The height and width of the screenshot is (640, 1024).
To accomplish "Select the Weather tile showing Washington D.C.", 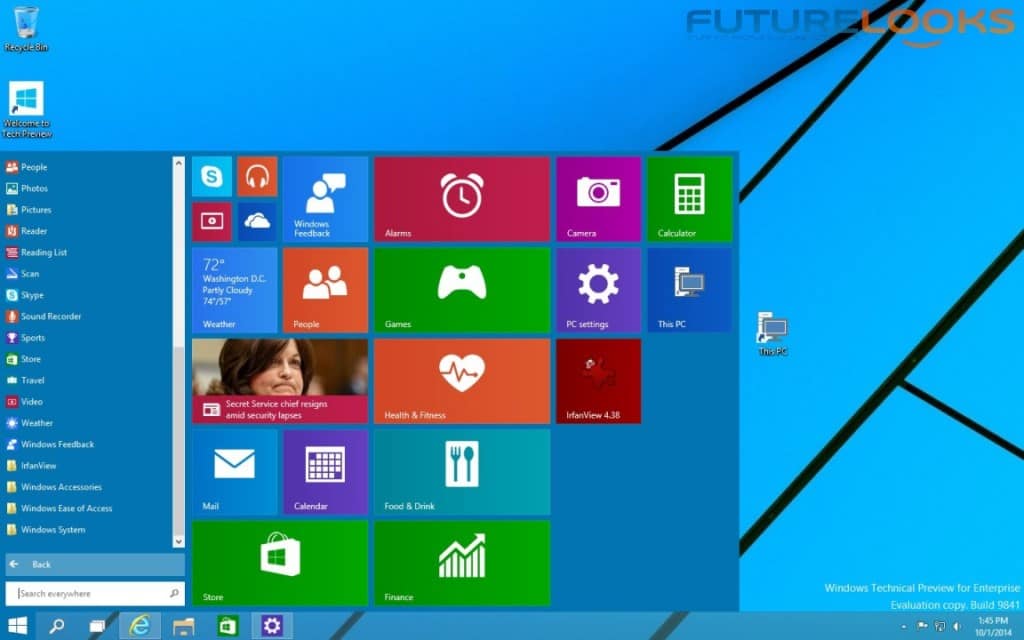I will pos(233,290).
